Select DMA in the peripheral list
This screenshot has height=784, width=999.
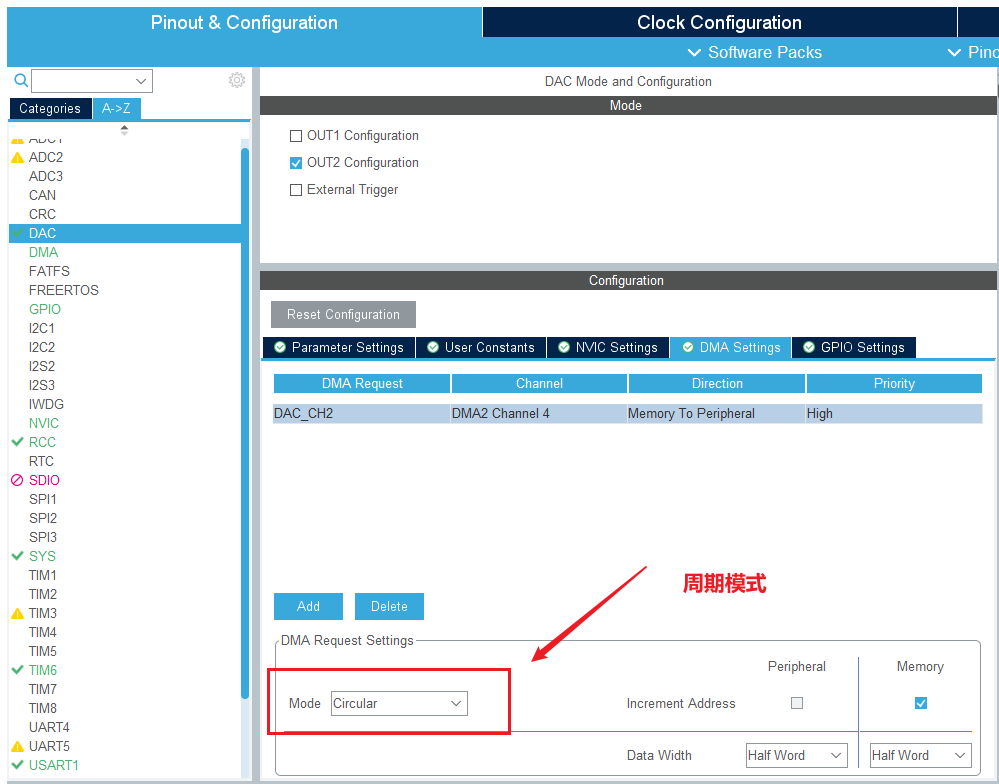pos(43,252)
